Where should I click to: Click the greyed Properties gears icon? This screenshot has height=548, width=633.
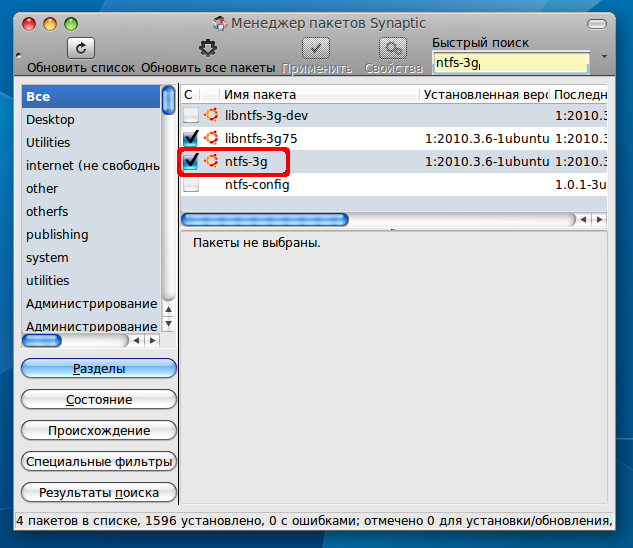pos(393,48)
